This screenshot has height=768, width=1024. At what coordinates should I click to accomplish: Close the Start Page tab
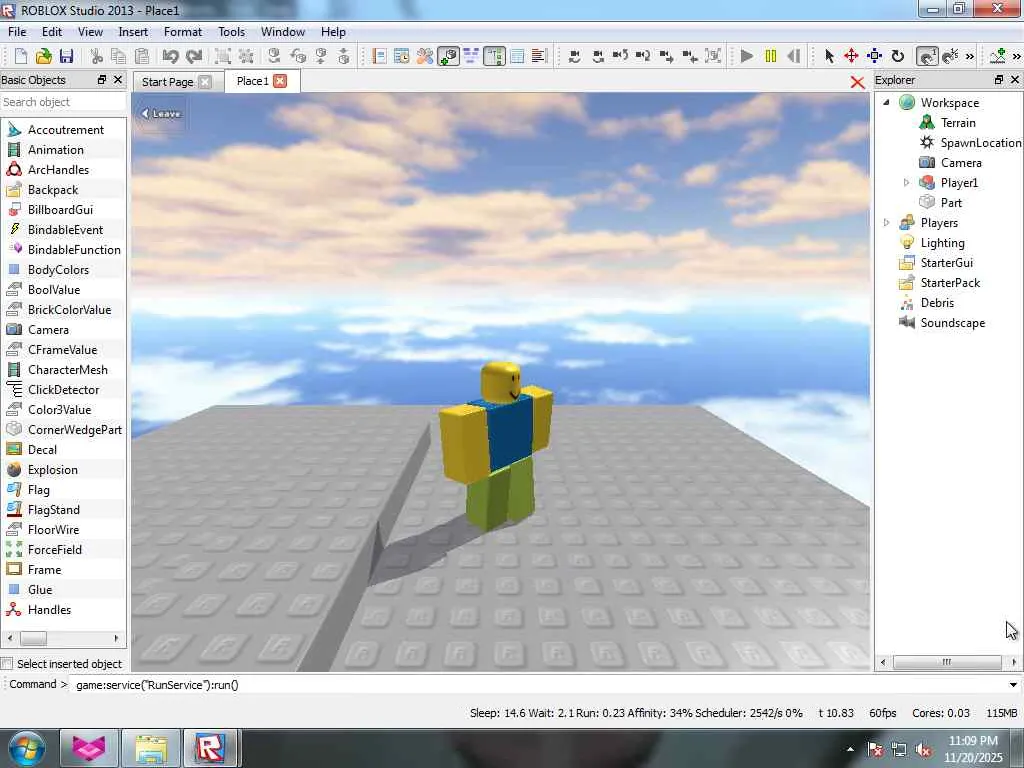(205, 82)
